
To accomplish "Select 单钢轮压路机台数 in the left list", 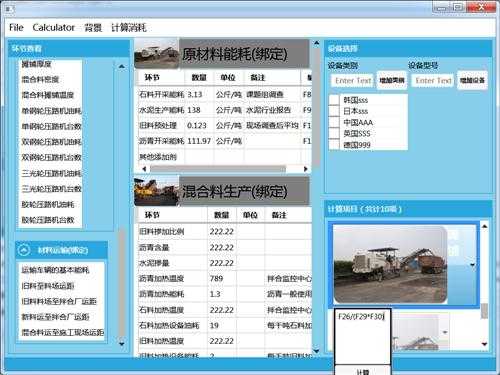I will (50, 126).
